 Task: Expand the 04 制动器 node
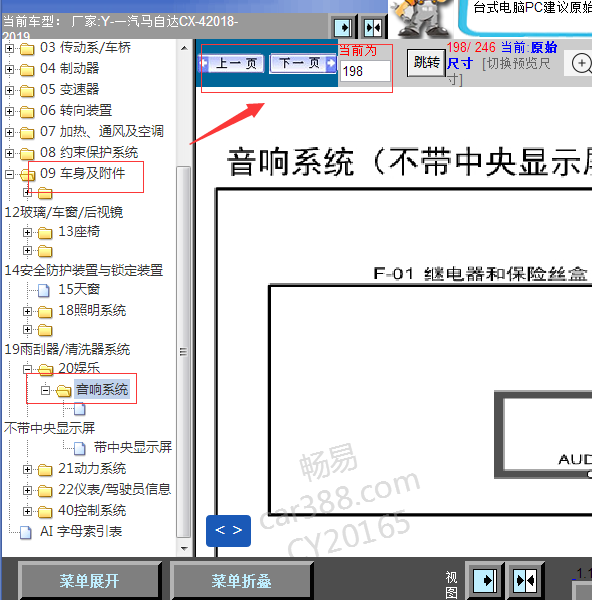tap(9, 70)
